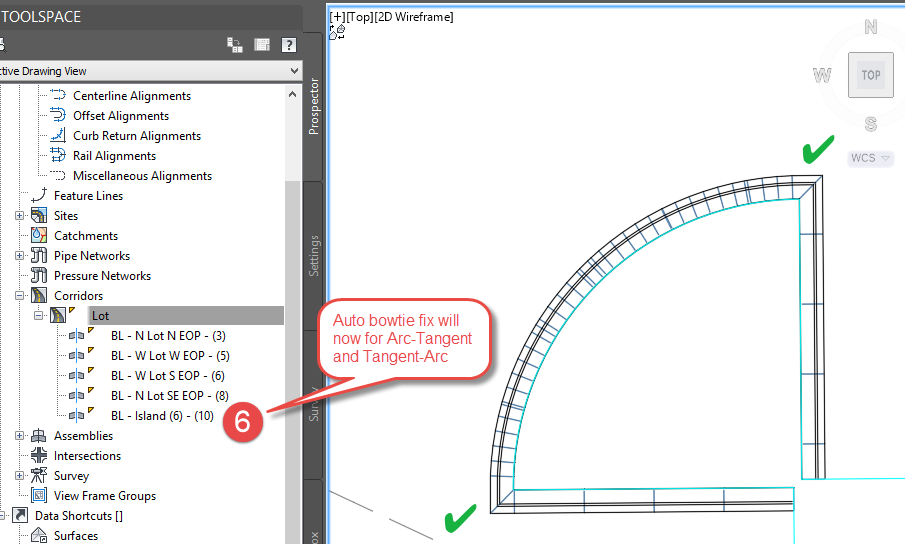
Task: Select BL - W Lot S EOP - (6)
Action: click(x=168, y=376)
